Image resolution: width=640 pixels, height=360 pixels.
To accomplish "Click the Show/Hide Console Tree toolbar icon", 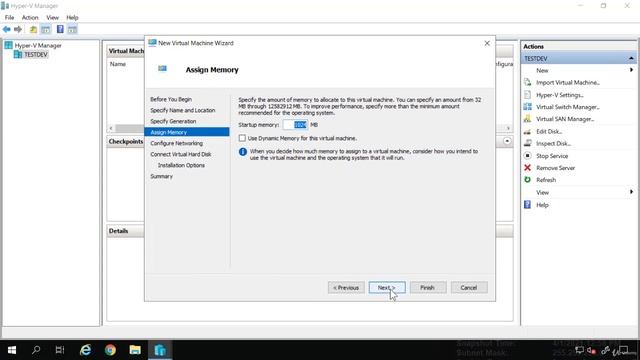I will tap(46, 29).
